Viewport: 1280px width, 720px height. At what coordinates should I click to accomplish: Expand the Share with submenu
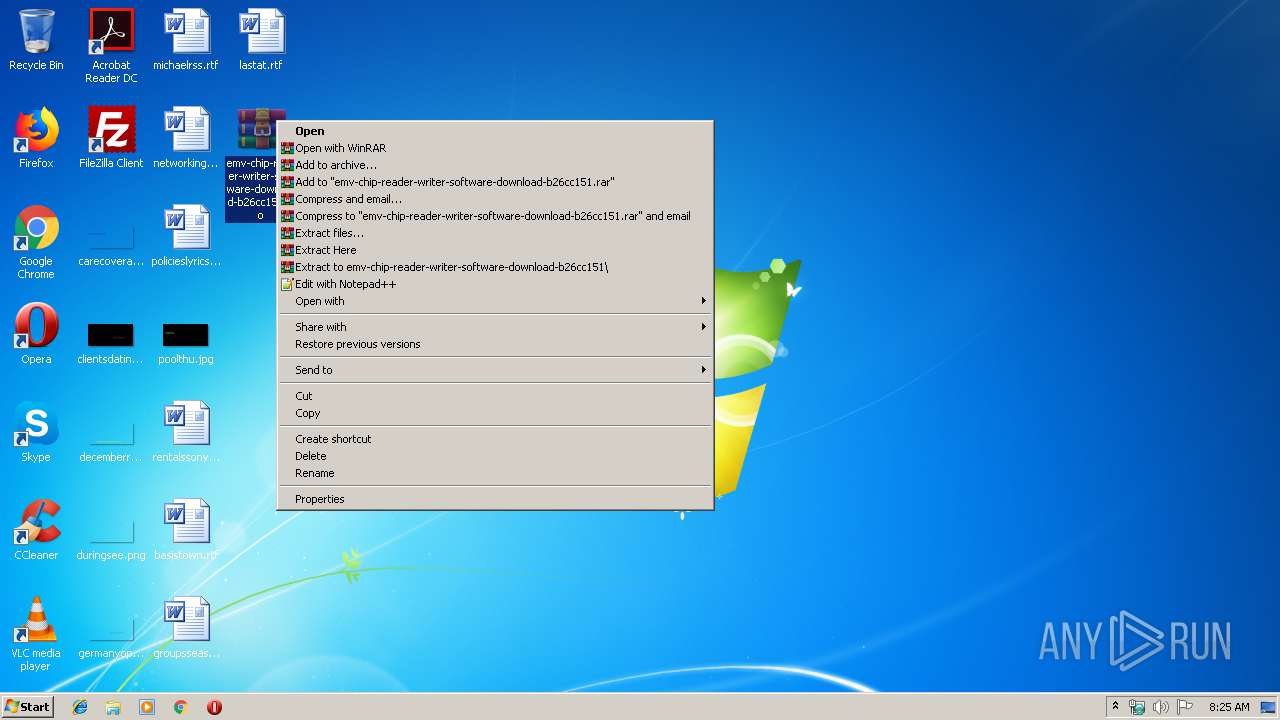[495, 327]
